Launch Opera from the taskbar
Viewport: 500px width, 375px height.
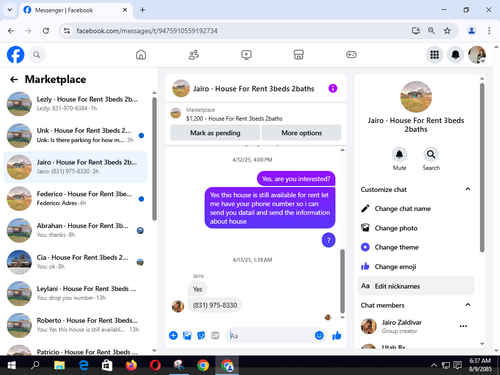point(155,365)
